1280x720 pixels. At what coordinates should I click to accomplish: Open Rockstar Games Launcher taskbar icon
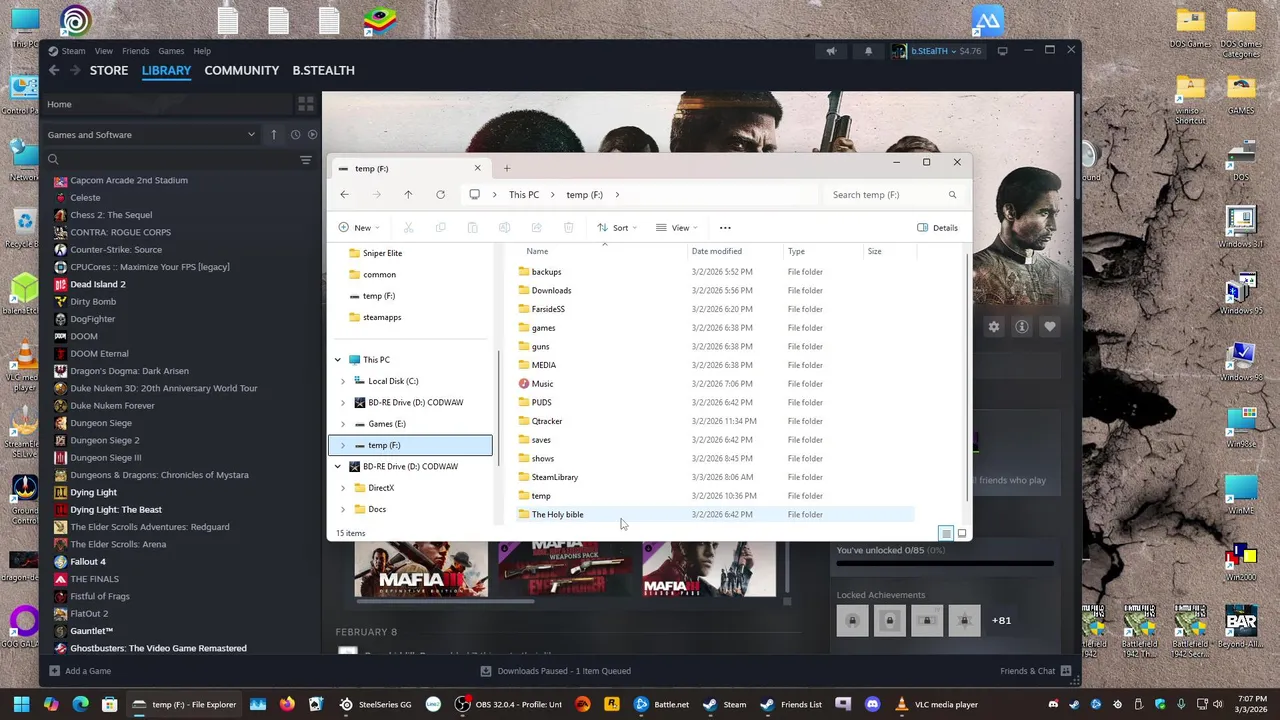click(612, 704)
